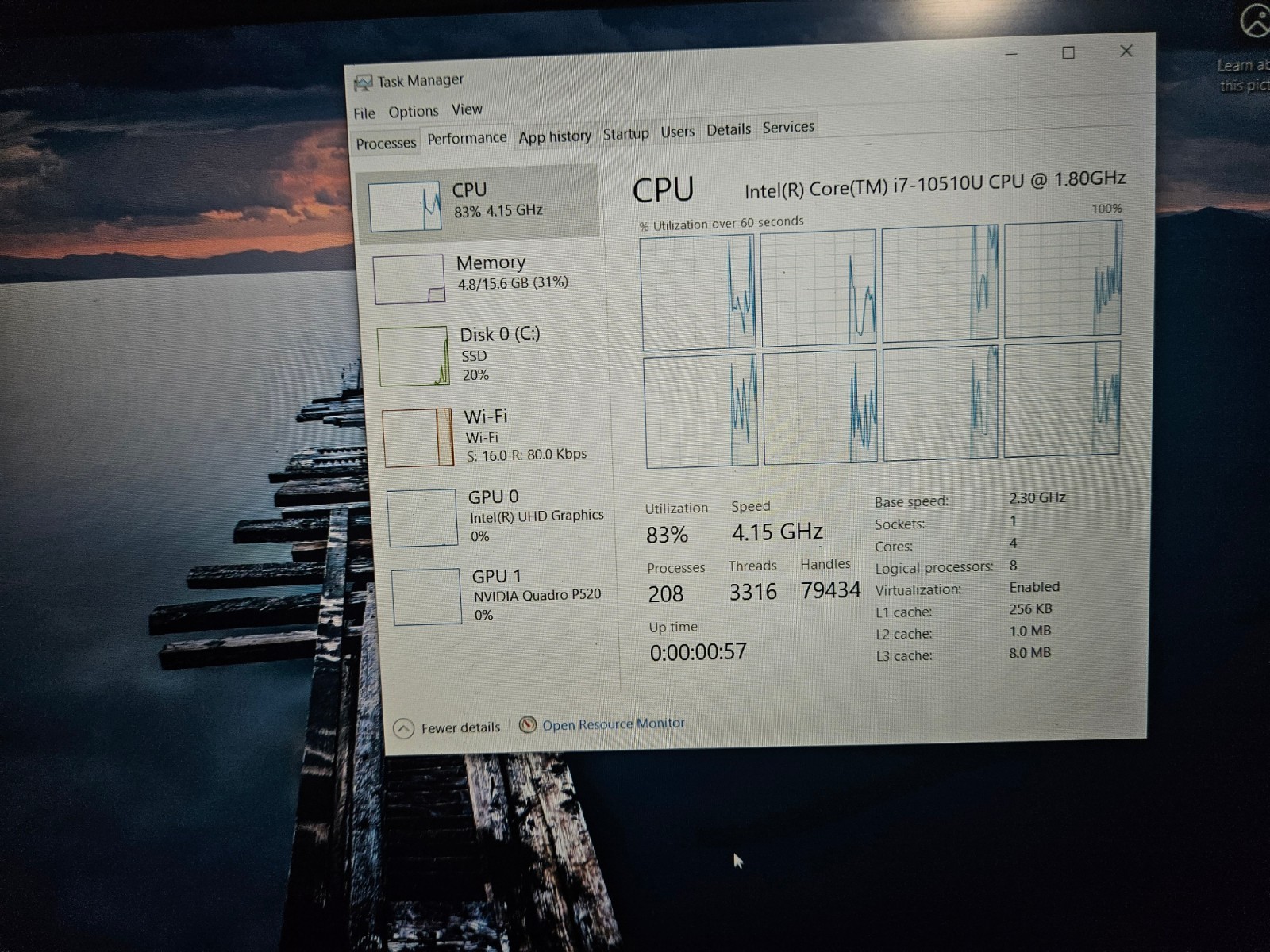Click the NVIDIA Quadro P520 label
1270x952 pixels.
(x=537, y=595)
